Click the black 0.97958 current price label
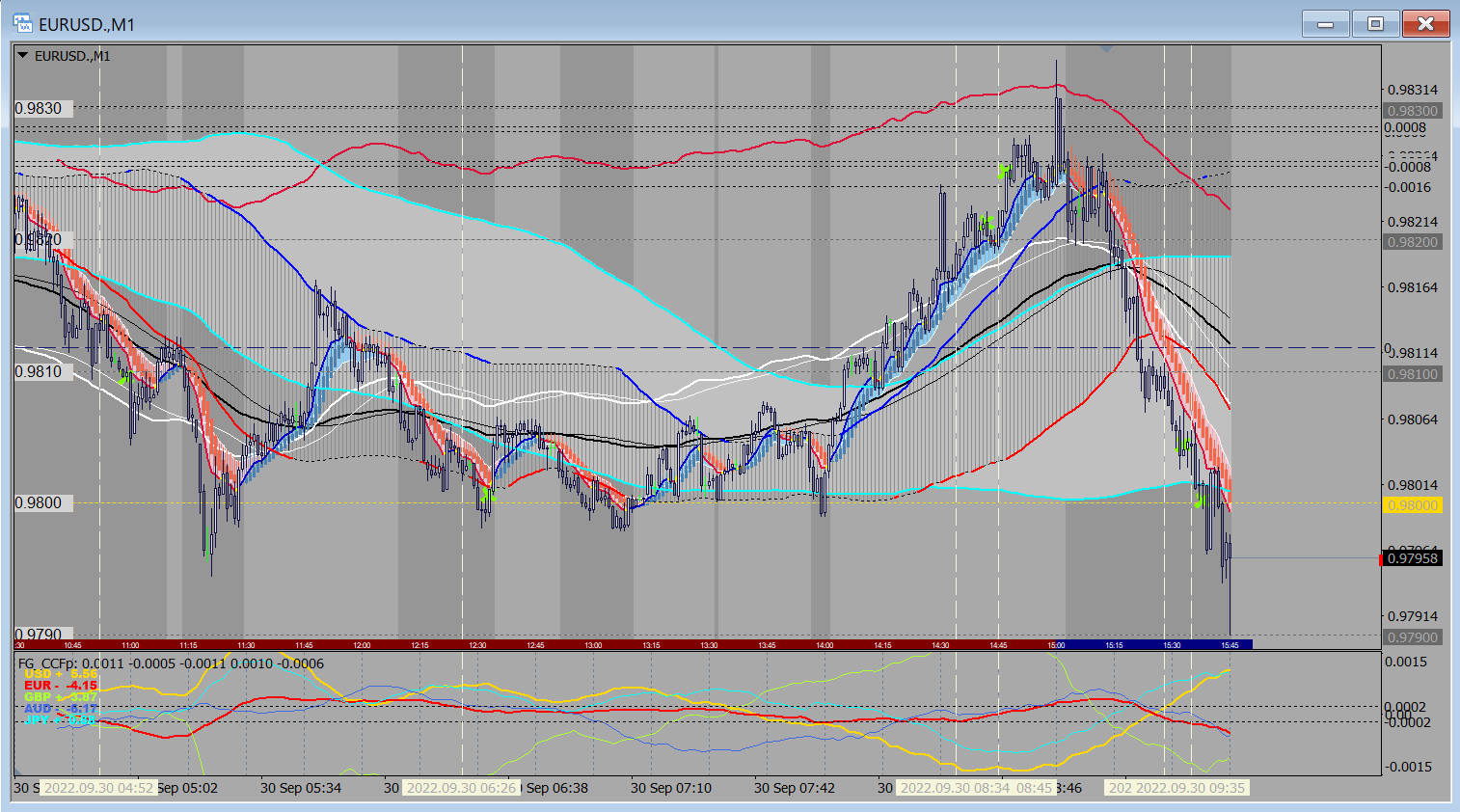This screenshot has width=1460, height=812. [x=1413, y=558]
